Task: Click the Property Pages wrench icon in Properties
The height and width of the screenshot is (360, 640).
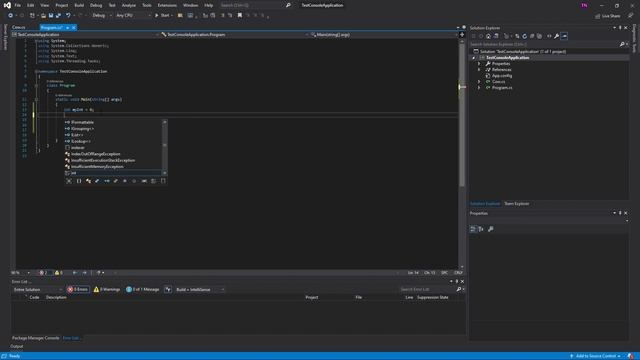Action: click(491, 229)
